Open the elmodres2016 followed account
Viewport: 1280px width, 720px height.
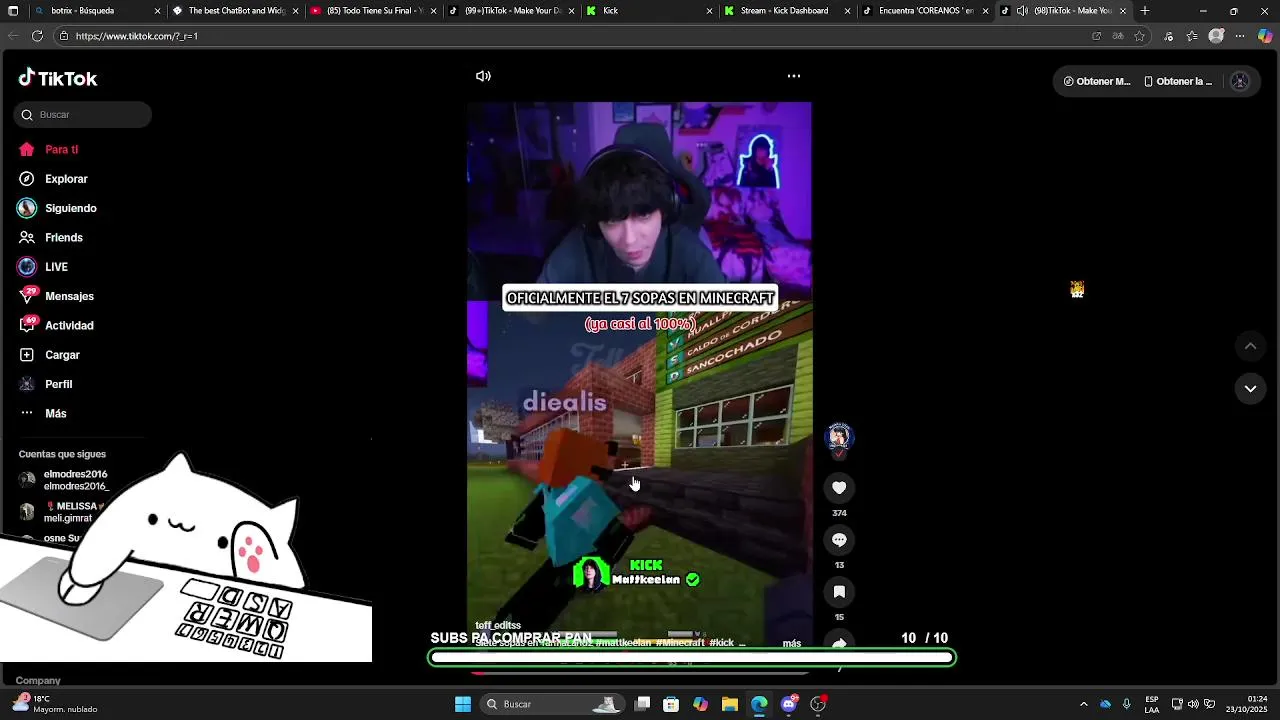[x=63, y=480]
